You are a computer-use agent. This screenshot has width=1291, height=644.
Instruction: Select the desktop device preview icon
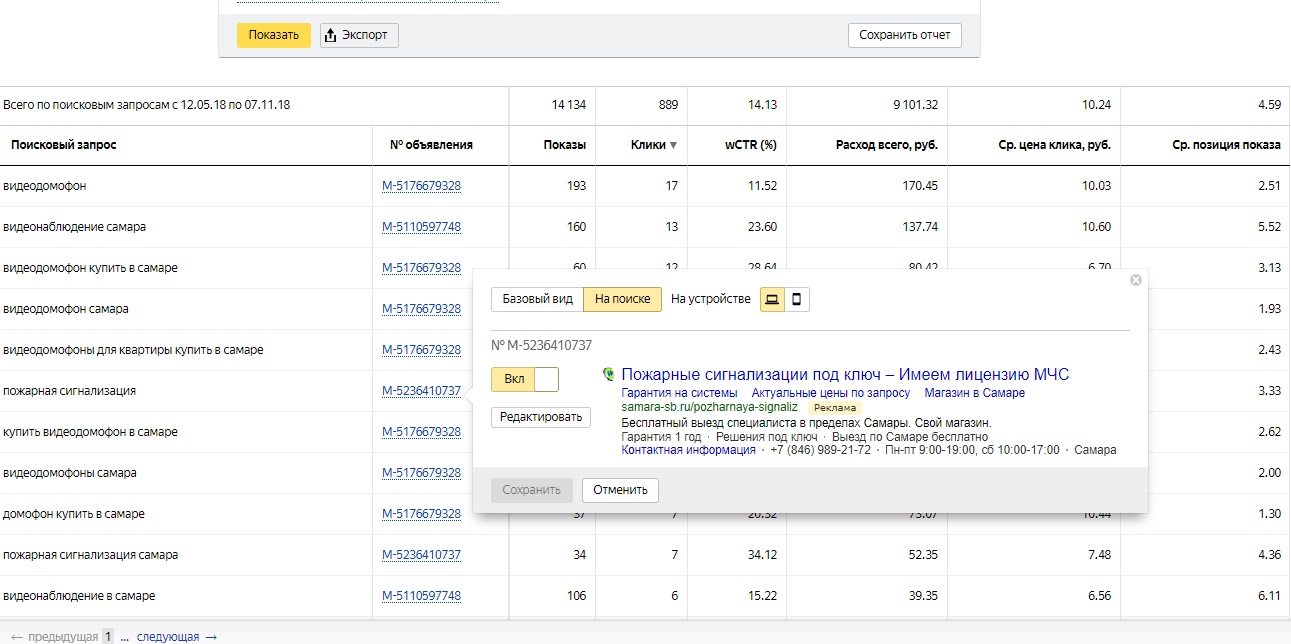(x=772, y=299)
